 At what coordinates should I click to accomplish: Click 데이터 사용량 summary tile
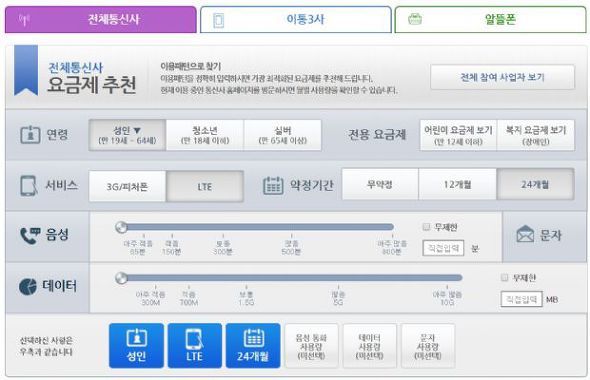(x=370, y=346)
